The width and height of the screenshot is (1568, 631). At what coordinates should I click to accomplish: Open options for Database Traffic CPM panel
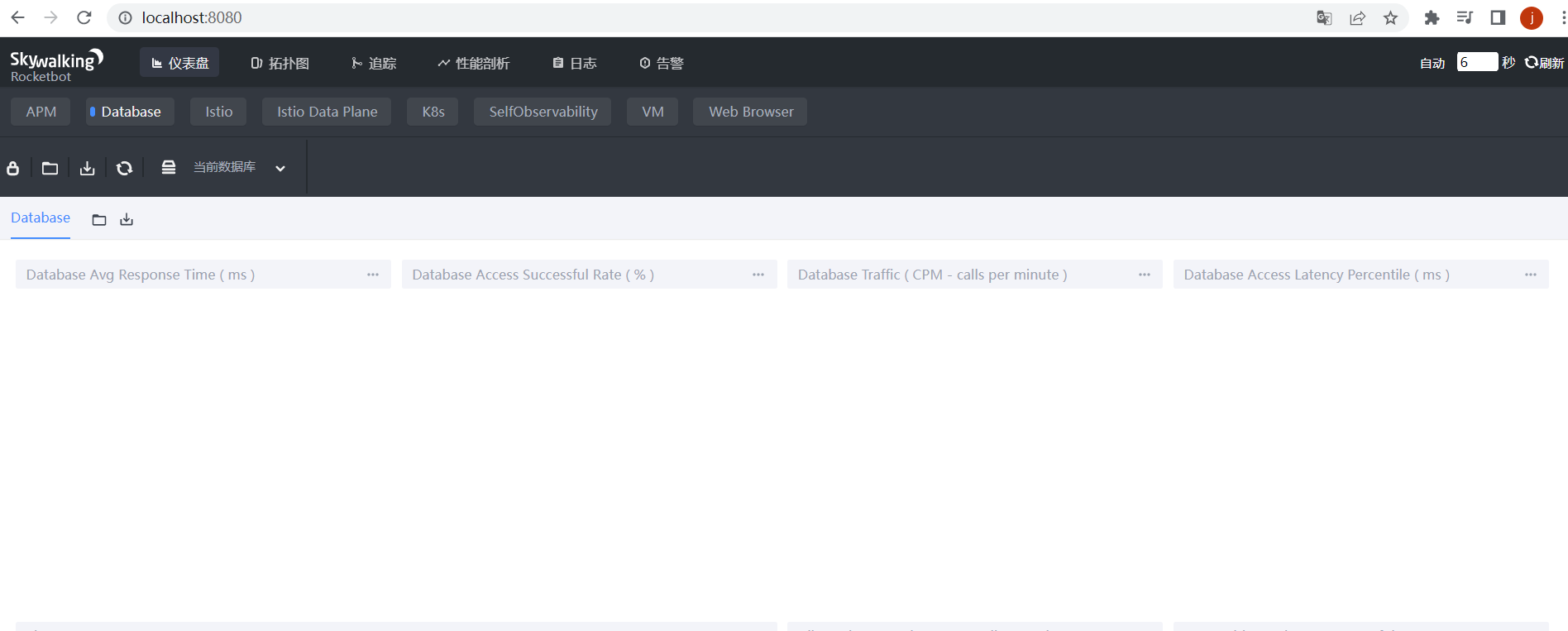pyautogui.click(x=1145, y=275)
